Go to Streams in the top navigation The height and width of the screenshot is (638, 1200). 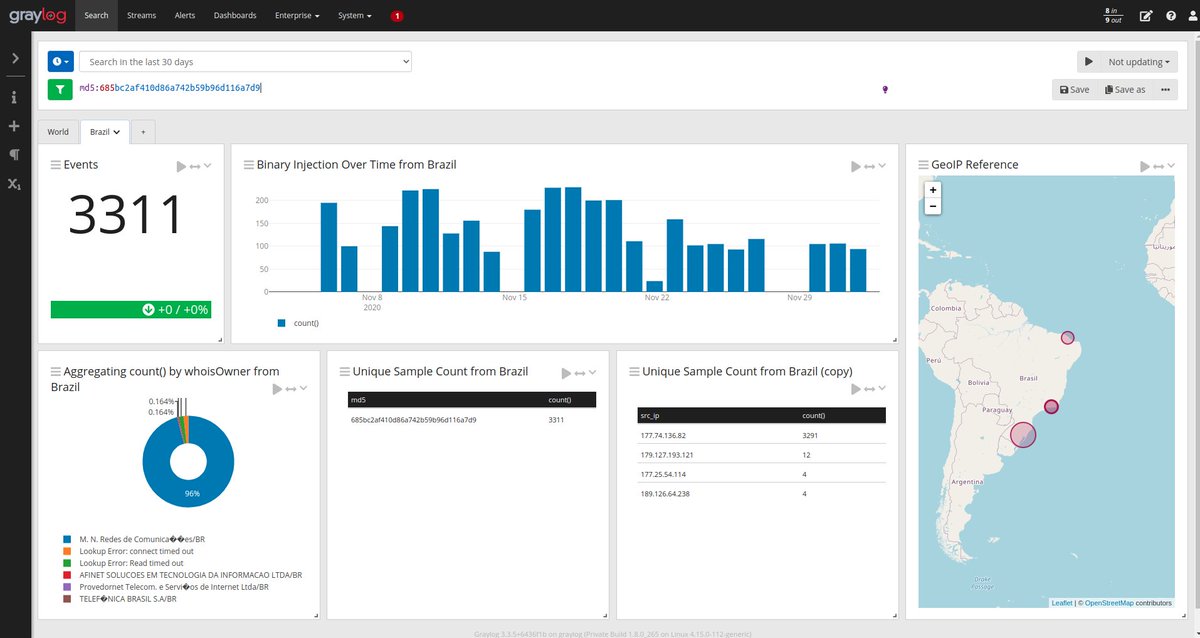click(x=142, y=16)
